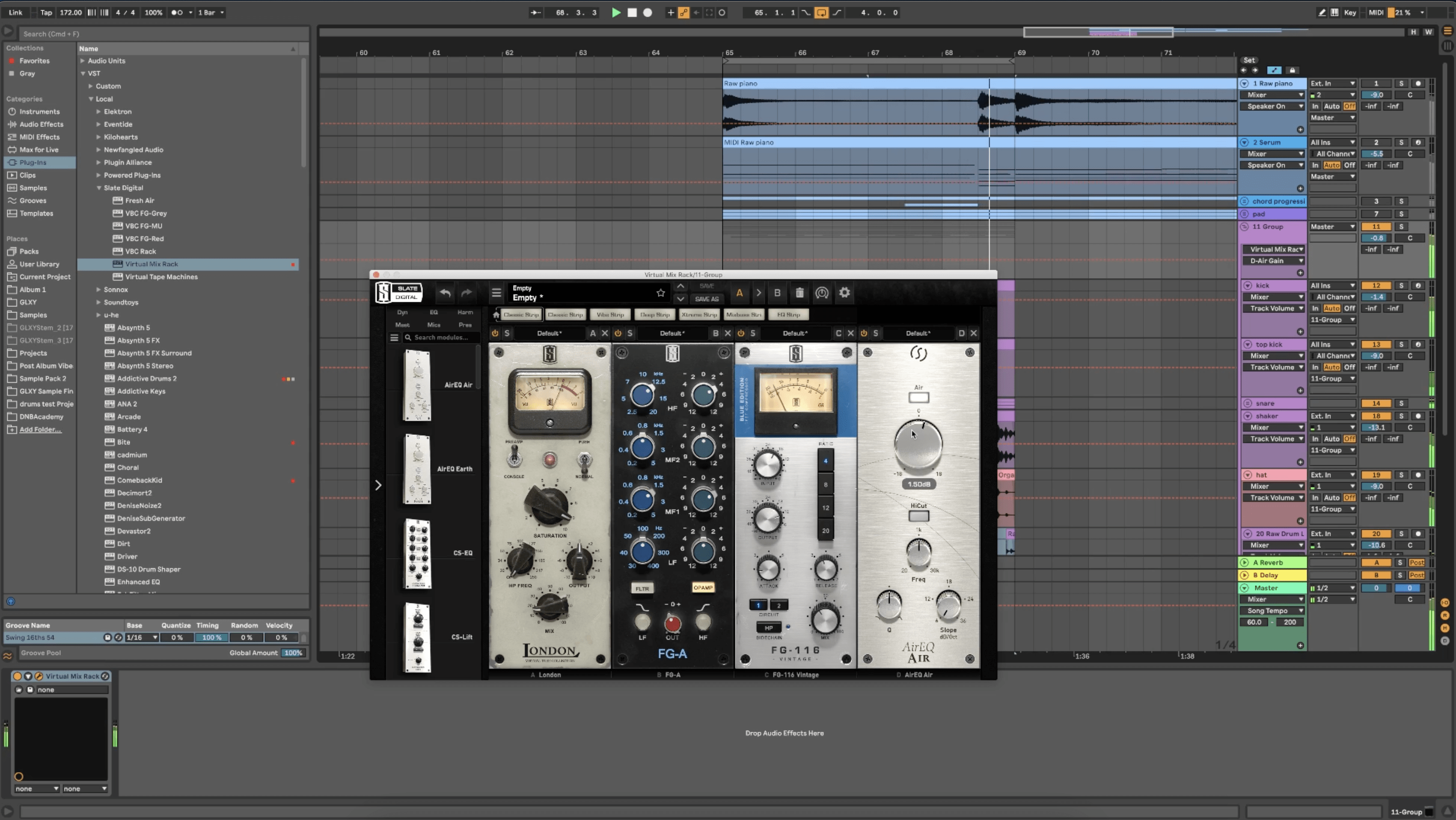Switch to preset slot B

[x=777, y=293]
